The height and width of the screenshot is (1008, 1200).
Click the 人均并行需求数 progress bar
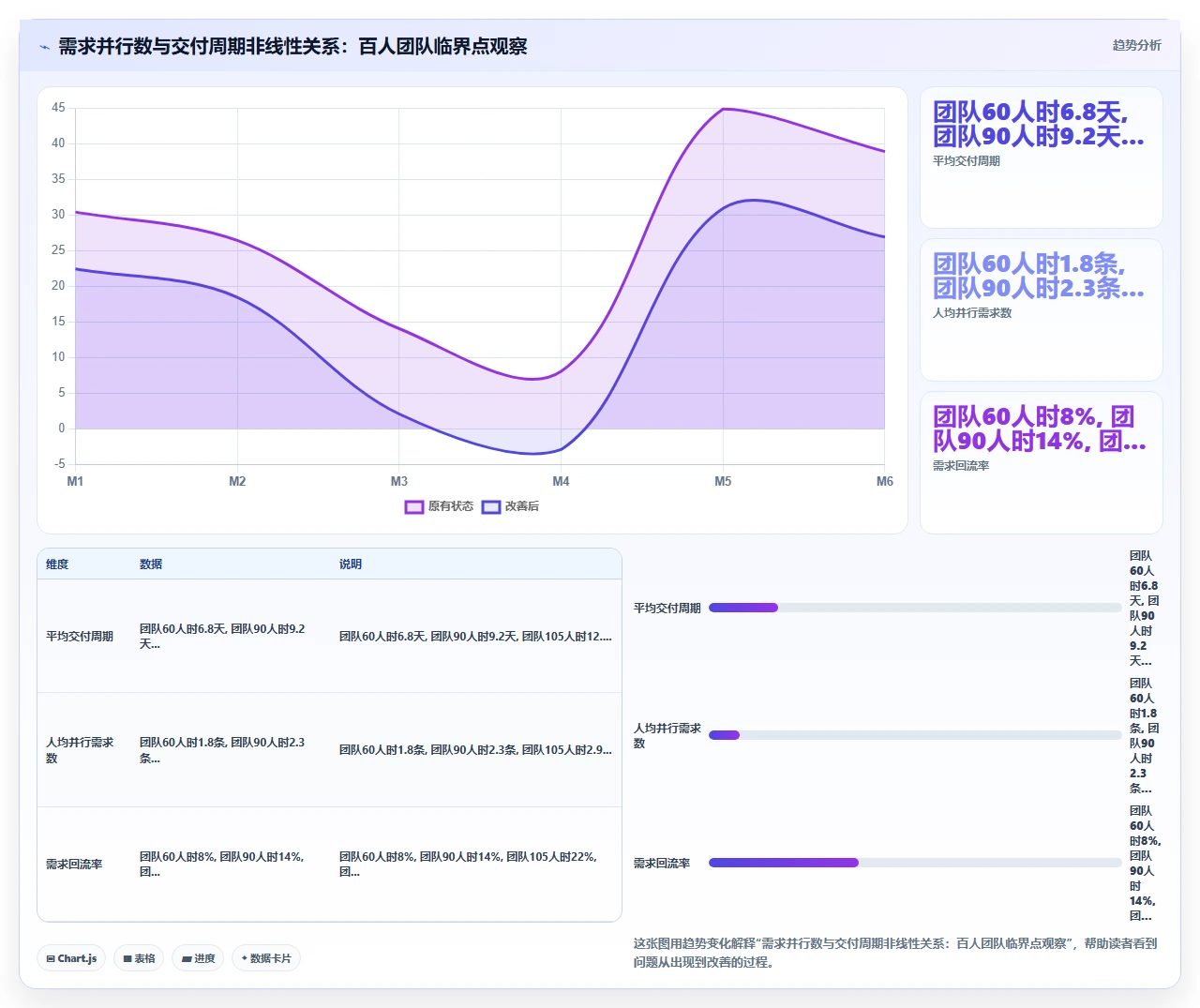915,735
